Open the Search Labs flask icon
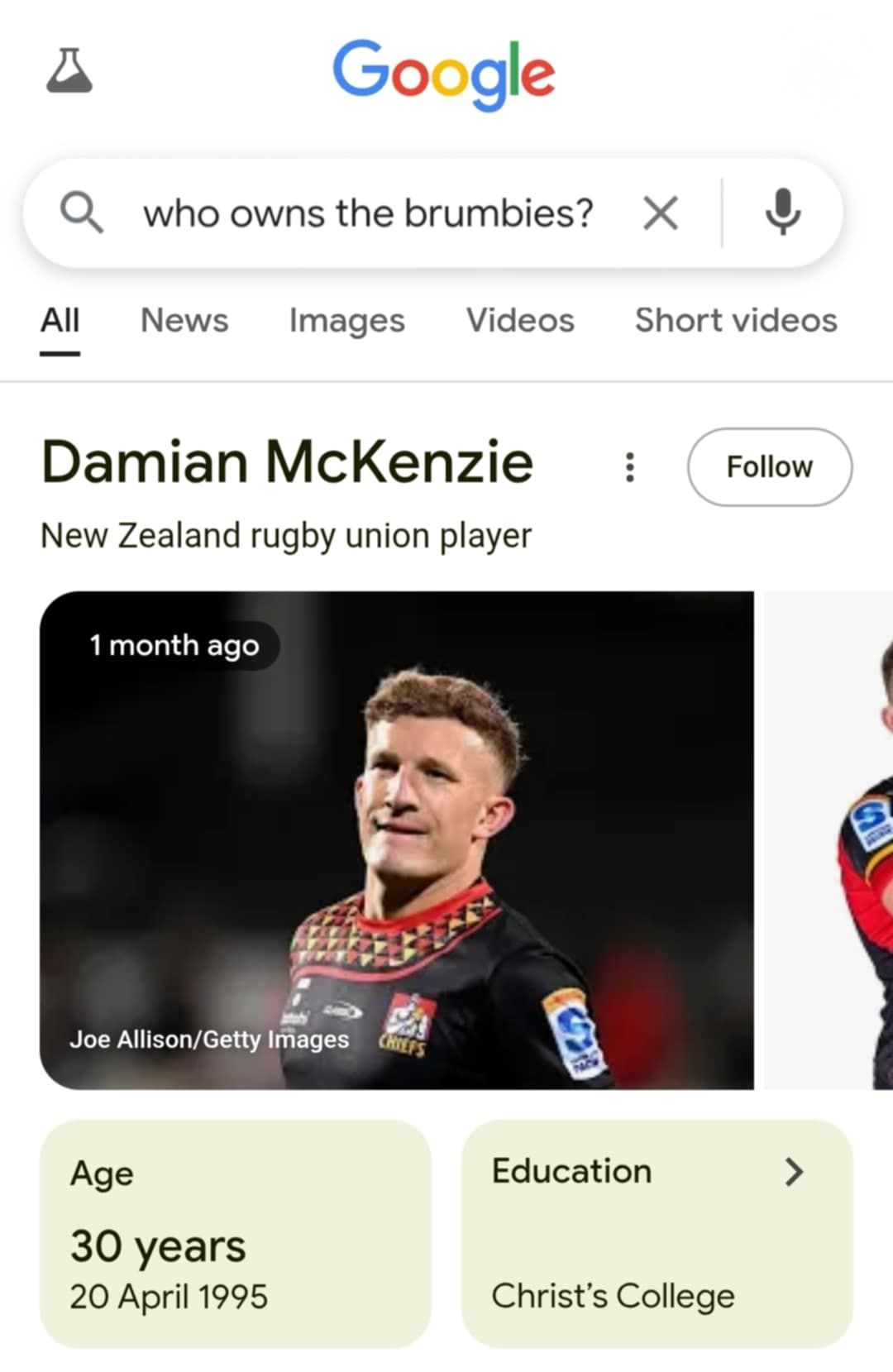Image resolution: width=893 pixels, height=1372 pixels. coord(69,71)
